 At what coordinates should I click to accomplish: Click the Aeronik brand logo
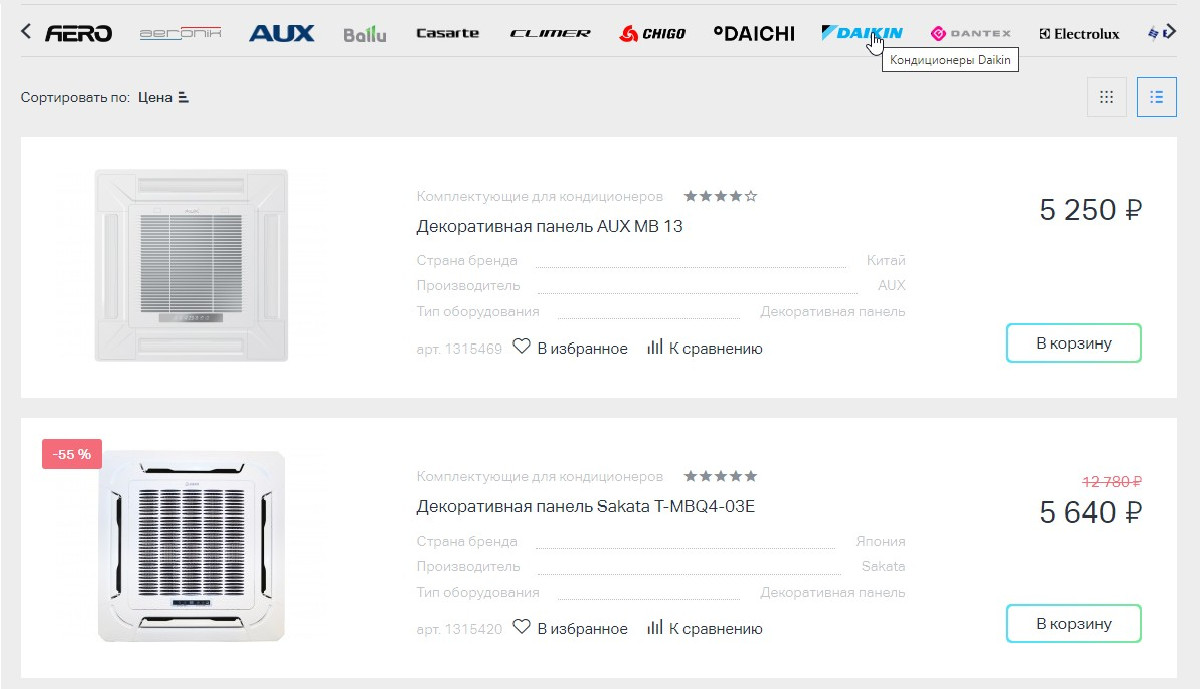[x=180, y=33]
